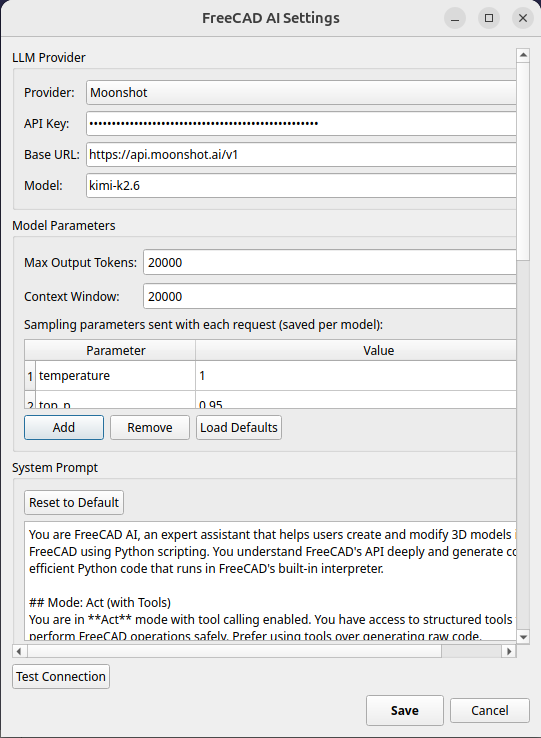Viewport: 541px width, 738px height.
Task: Click Load Defaults button
Action: click(239, 427)
